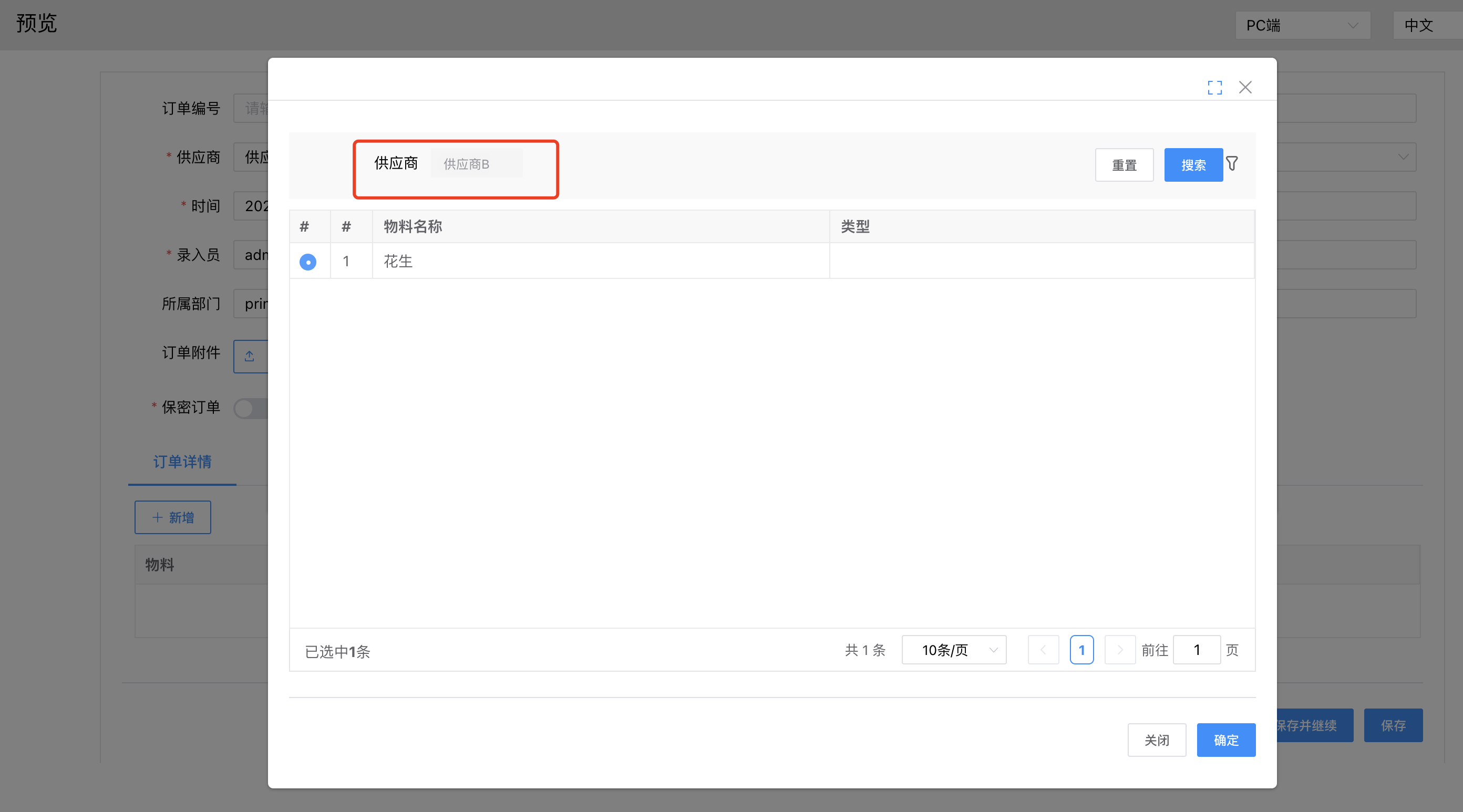The height and width of the screenshot is (812, 1463).
Task: Click the 重置 reset button
Action: click(x=1124, y=165)
